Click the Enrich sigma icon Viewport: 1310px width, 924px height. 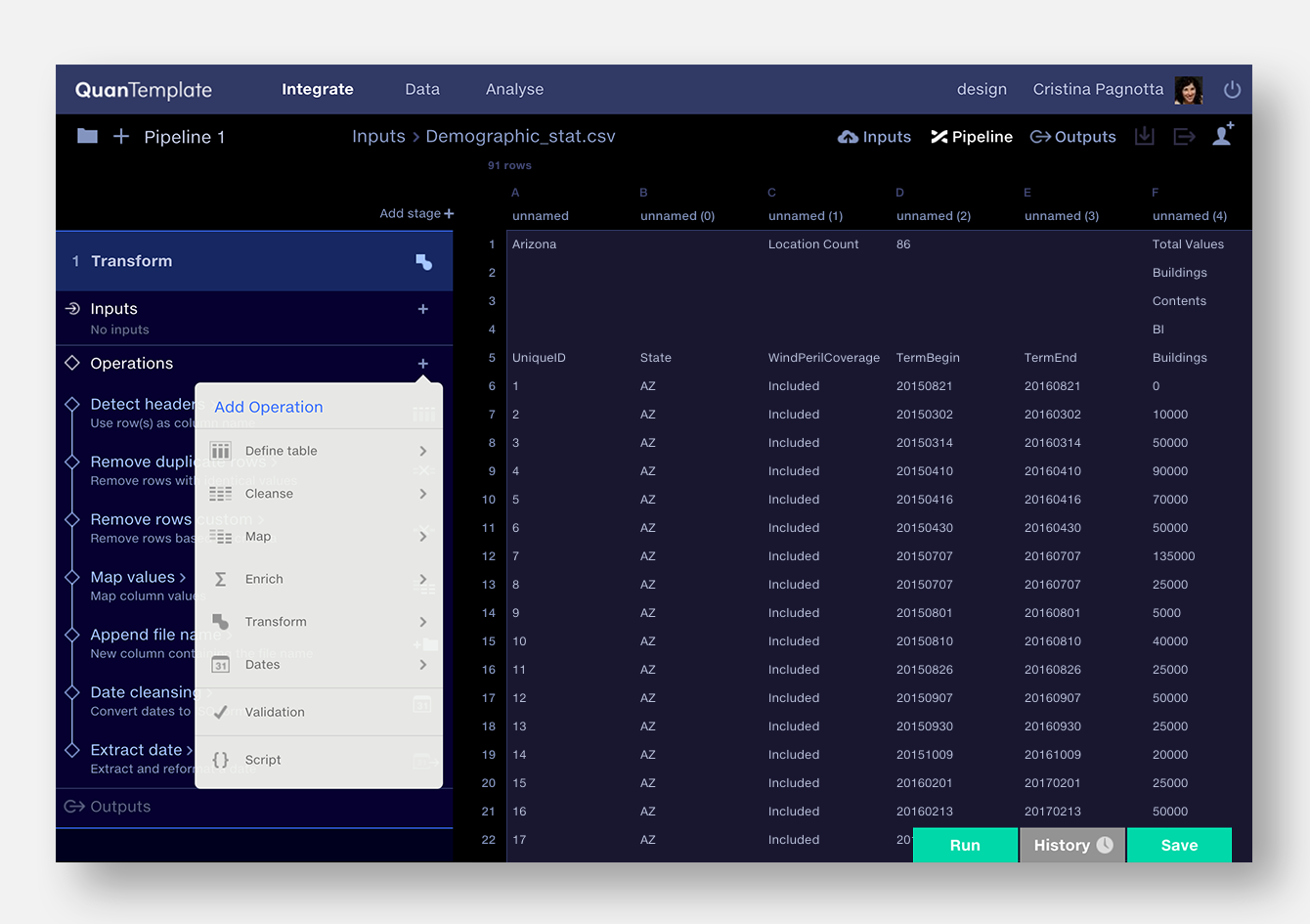point(222,579)
